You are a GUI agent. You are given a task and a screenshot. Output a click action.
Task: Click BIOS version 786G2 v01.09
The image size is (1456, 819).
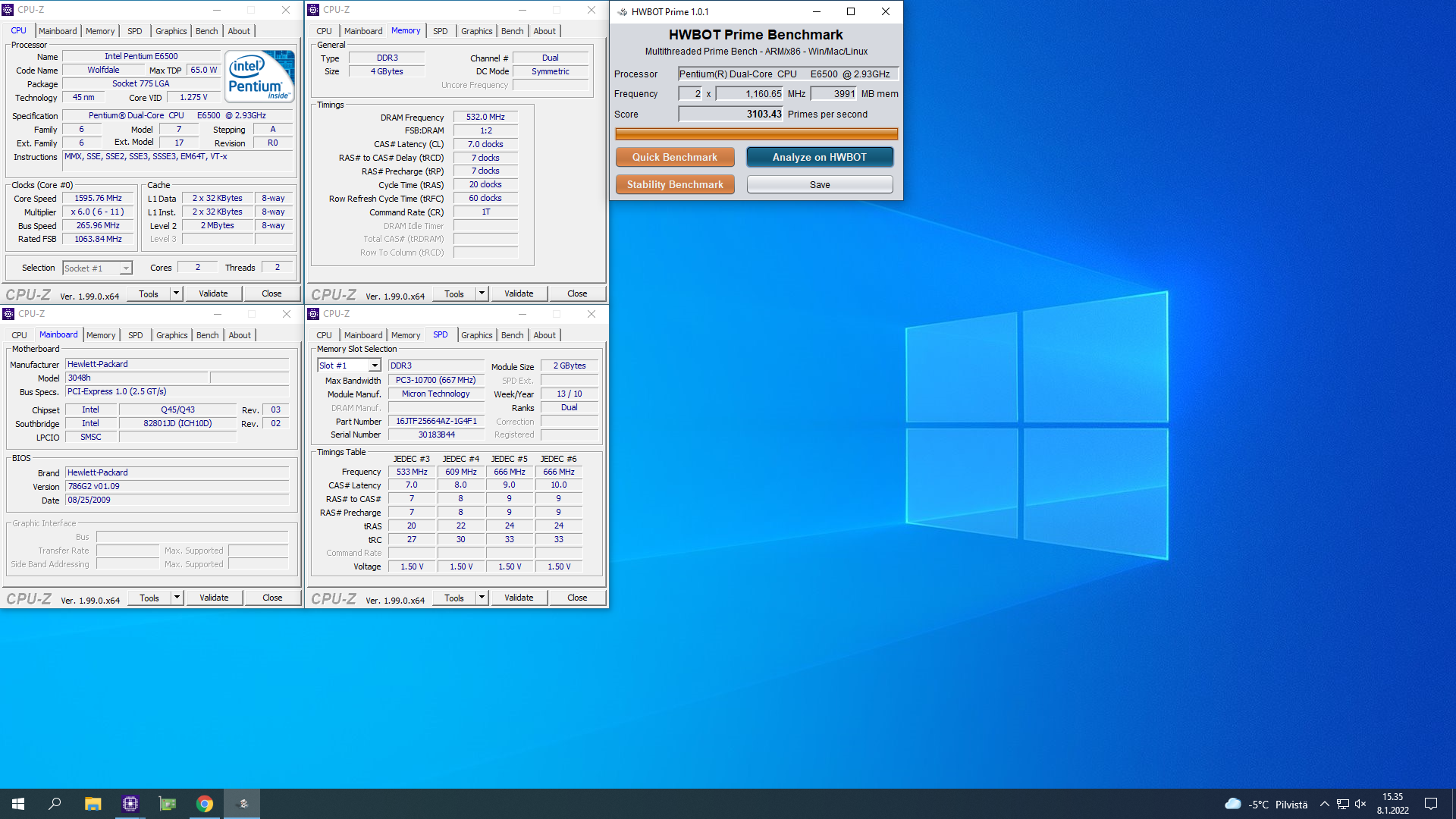pos(177,486)
